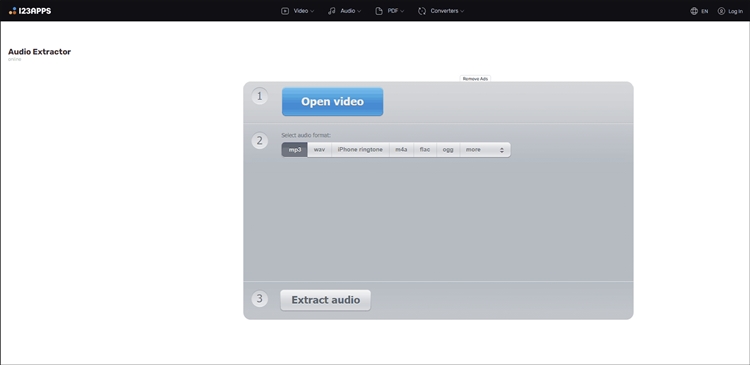The width and height of the screenshot is (750, 365).
Task: Open the Audio menu
Action: point(344,11)
